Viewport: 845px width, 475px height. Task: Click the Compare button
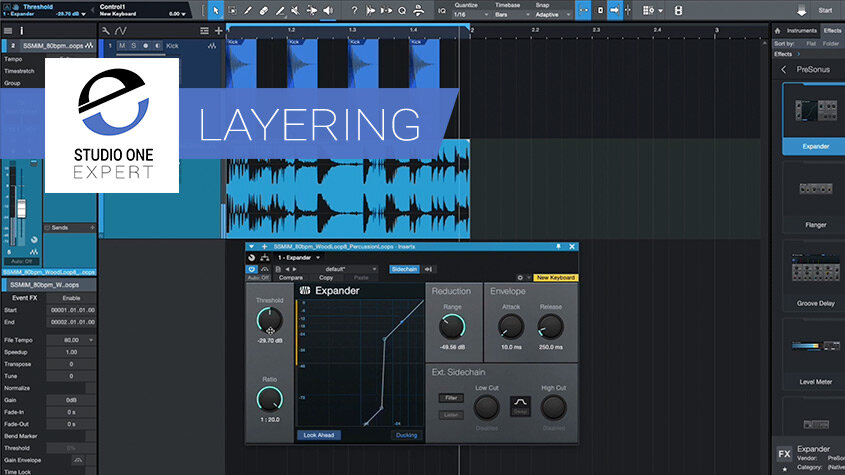tap(291, 278)
